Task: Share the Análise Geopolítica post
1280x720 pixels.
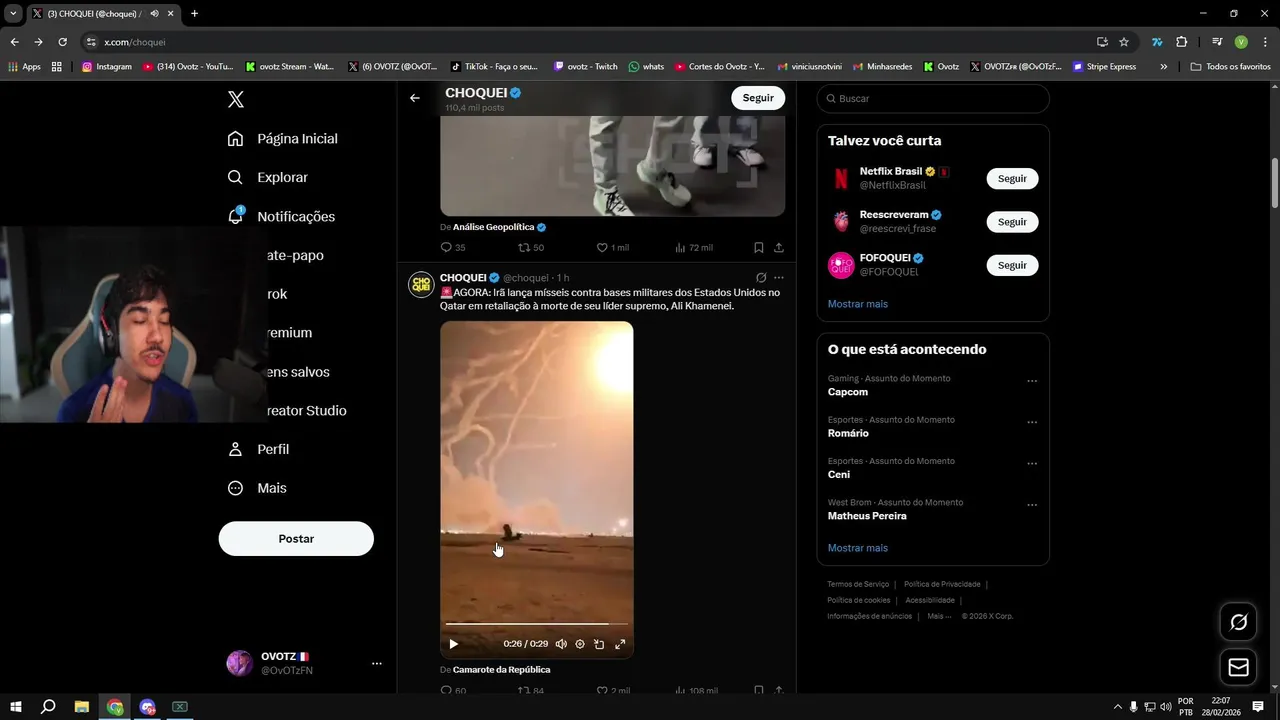Action: point(779,247)
